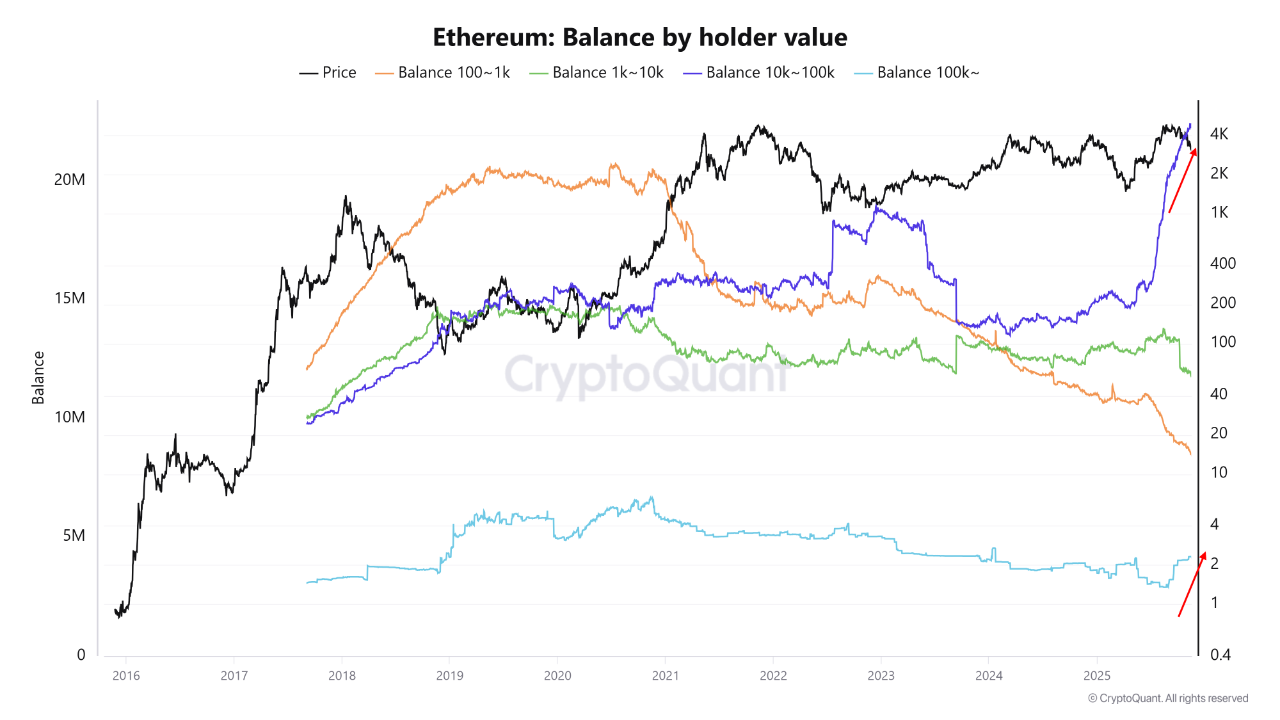Click the upper red arrow annotation
The height and width of the screenshot is (720, 1280).
tap(1182, 180)
